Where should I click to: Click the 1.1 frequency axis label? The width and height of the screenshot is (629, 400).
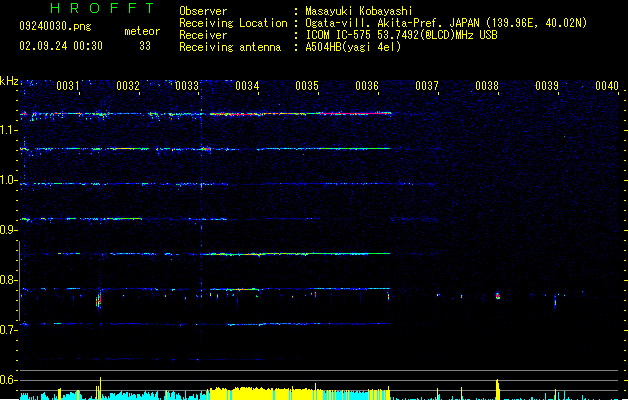(8, 130)
